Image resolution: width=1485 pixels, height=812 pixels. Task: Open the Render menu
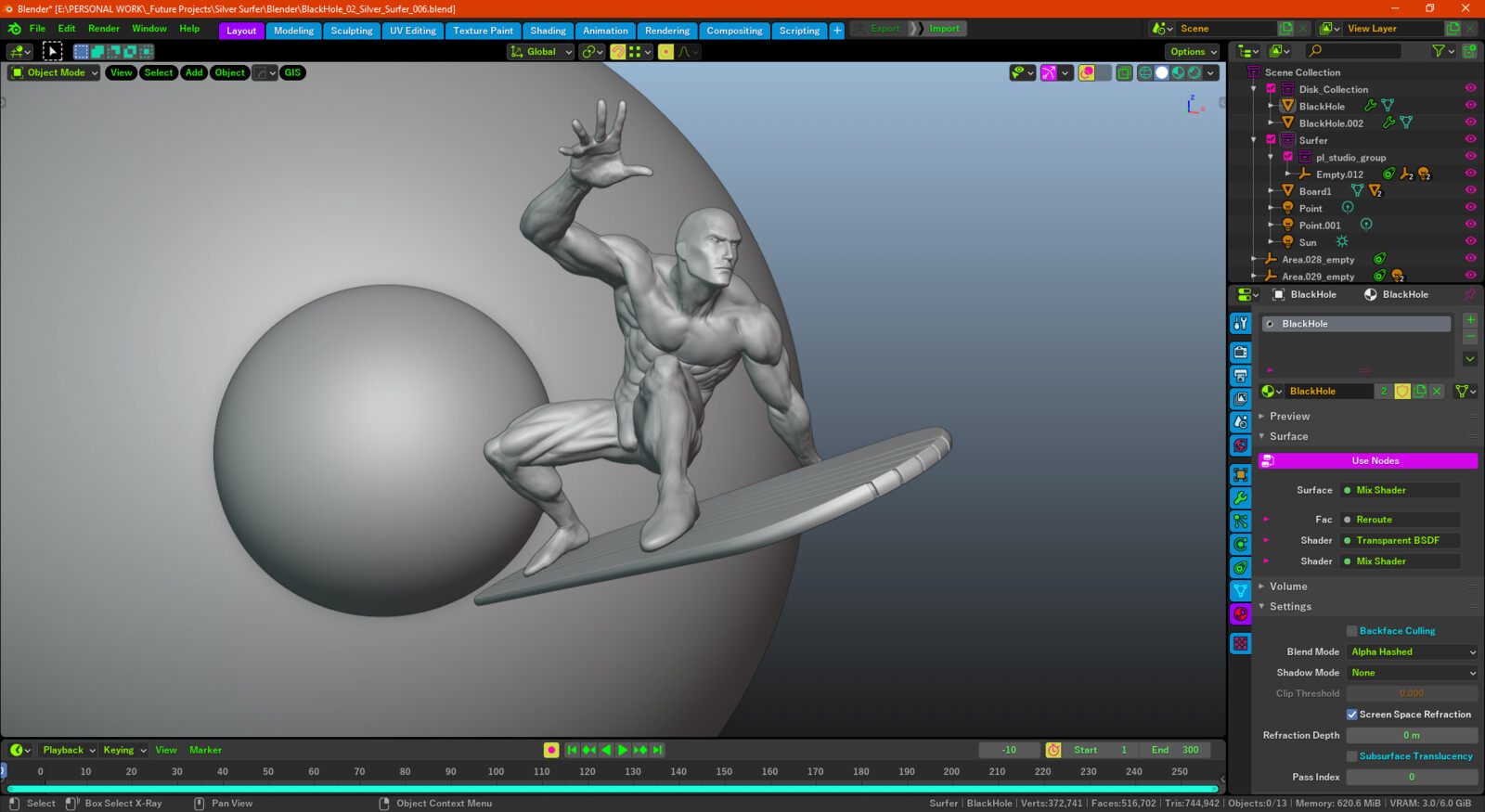pos(104,29)
